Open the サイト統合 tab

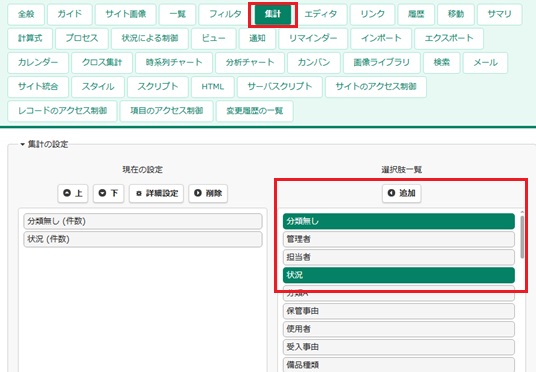(x=38, y=87)
